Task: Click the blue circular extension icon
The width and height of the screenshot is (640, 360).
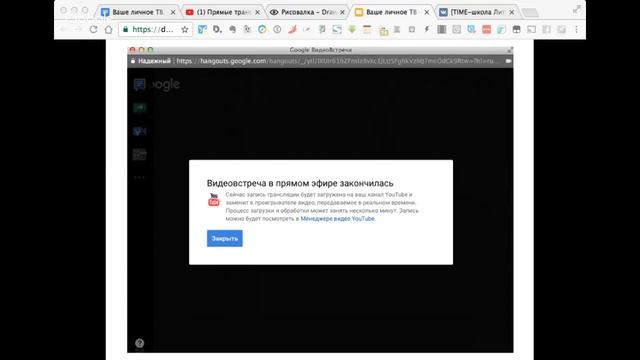Action: [x=262, y=29]
